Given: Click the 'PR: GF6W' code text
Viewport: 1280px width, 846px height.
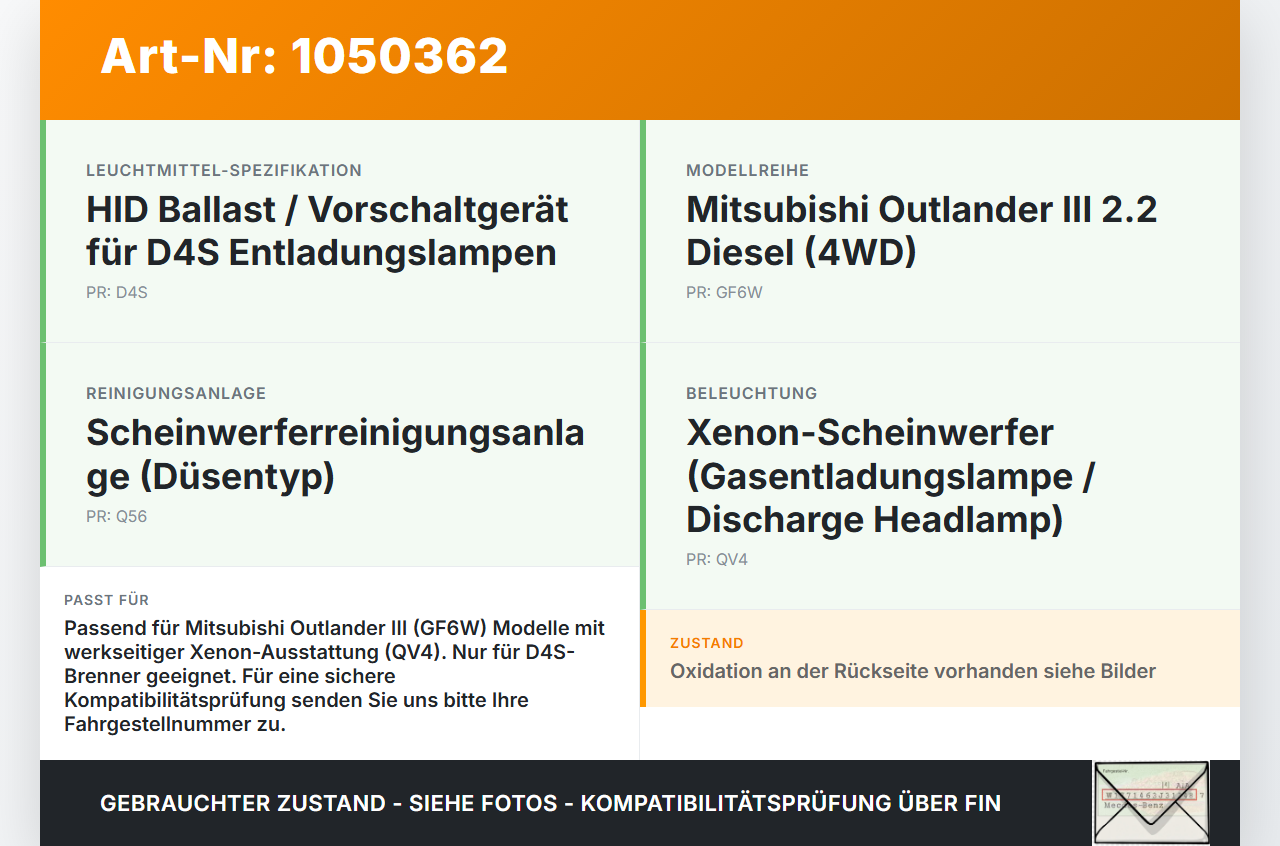Looking at the screenshot, I should click(725, 293).
